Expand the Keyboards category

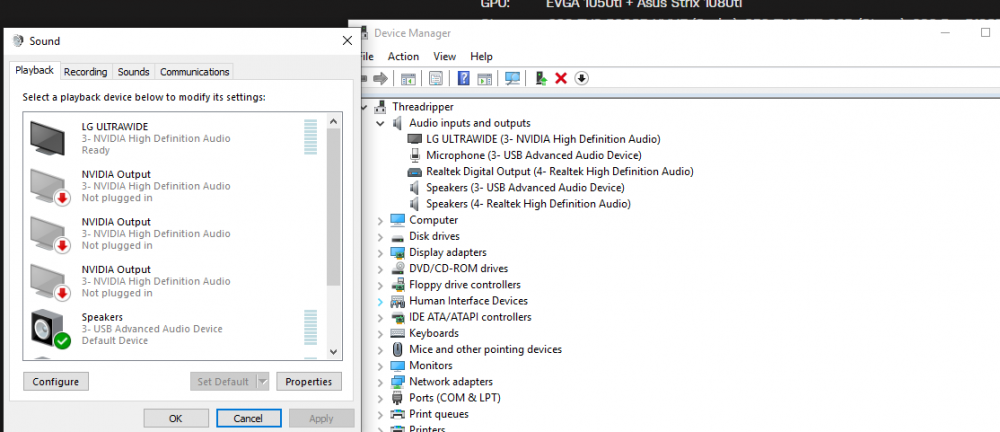coord(380,334)
